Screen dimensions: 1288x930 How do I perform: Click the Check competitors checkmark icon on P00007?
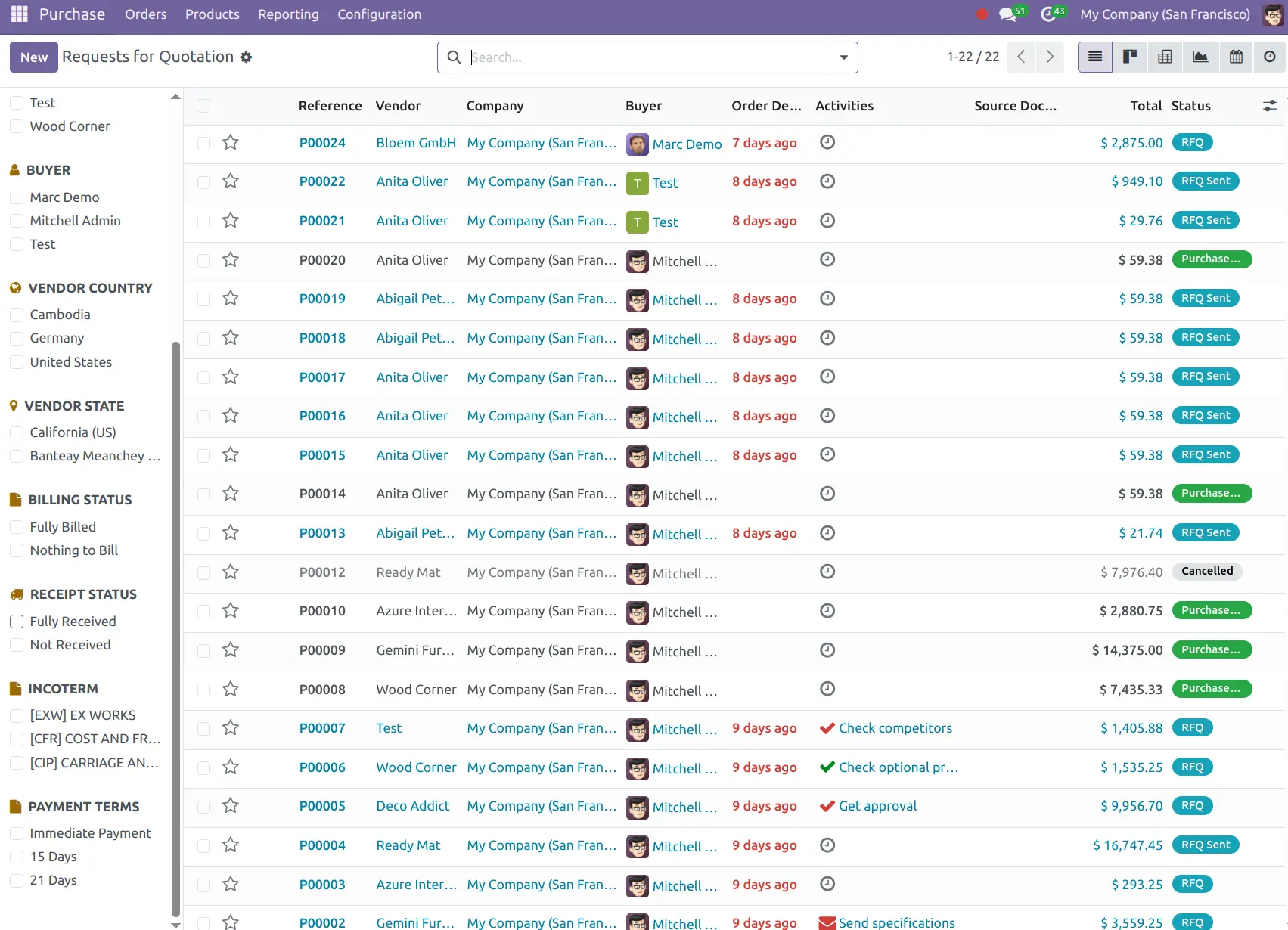pos(827,728)
